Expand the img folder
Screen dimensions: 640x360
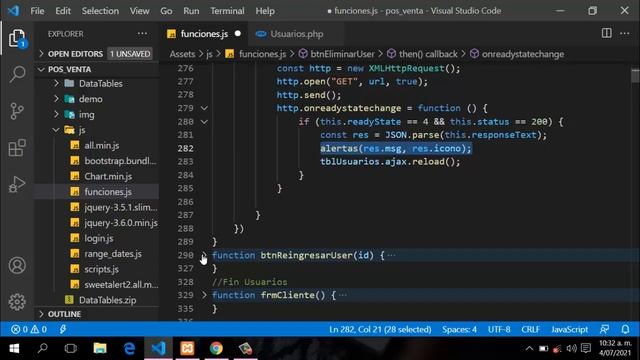pyautogui.click(x=56, y=114)
